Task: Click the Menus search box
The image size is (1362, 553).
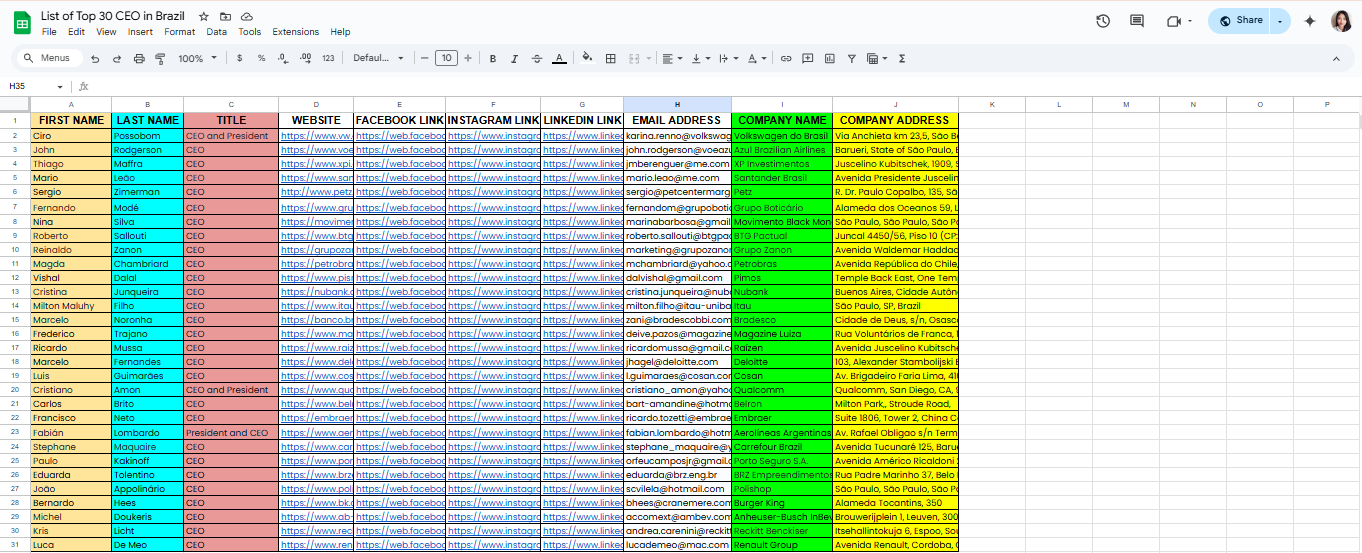Action: 48,59
